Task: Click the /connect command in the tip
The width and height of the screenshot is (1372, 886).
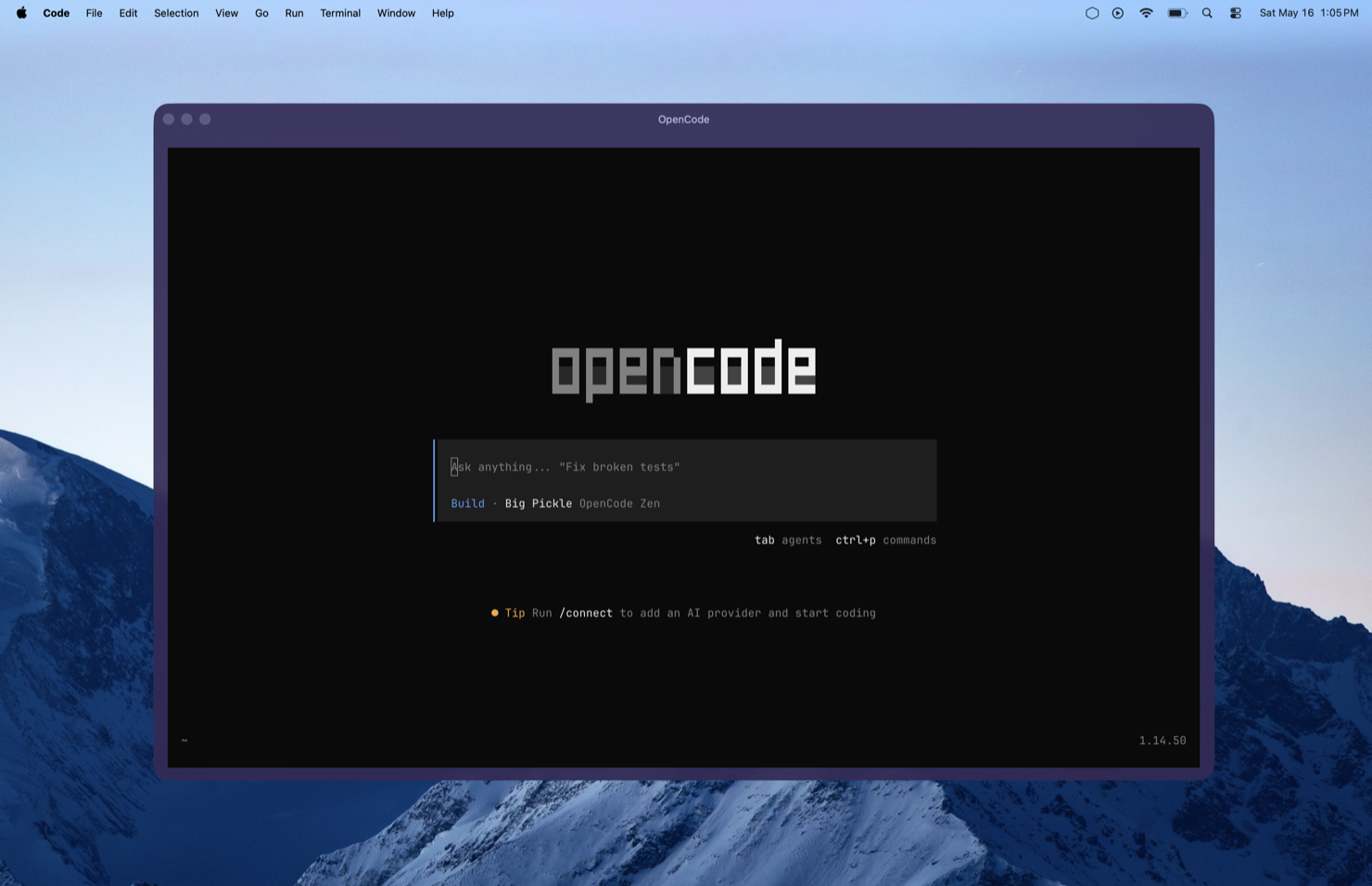Action: point(586,613)
